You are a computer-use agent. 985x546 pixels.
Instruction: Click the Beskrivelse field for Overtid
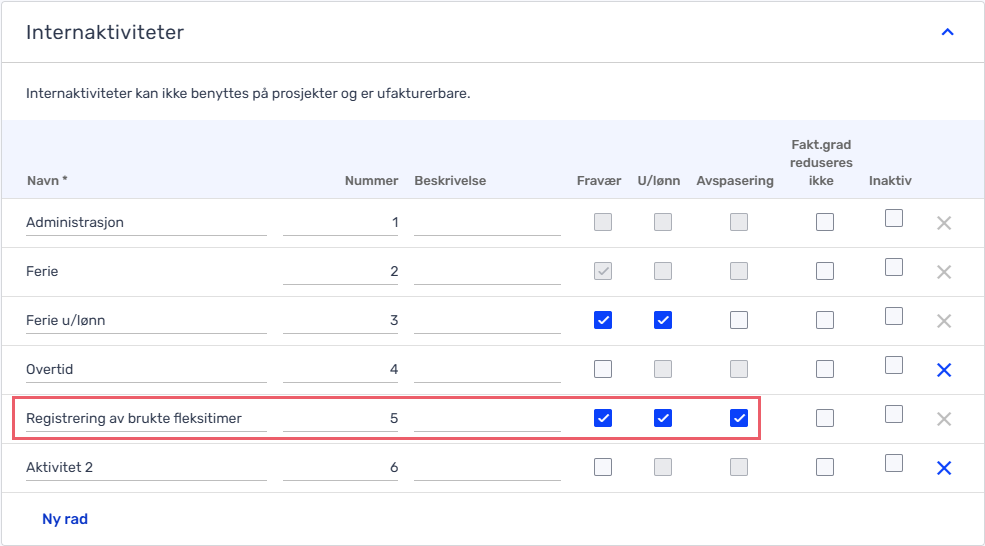pos(487,369)
